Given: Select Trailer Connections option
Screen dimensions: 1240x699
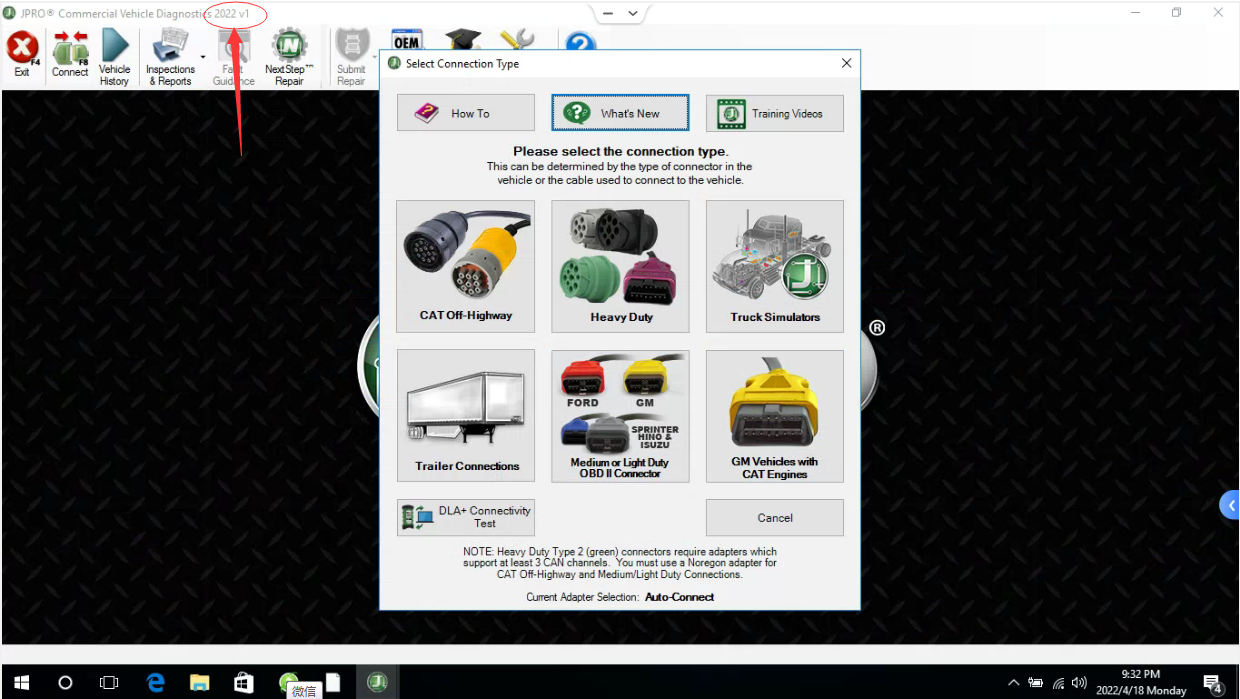Looking at the screenshot, I should tap(466, 416).
